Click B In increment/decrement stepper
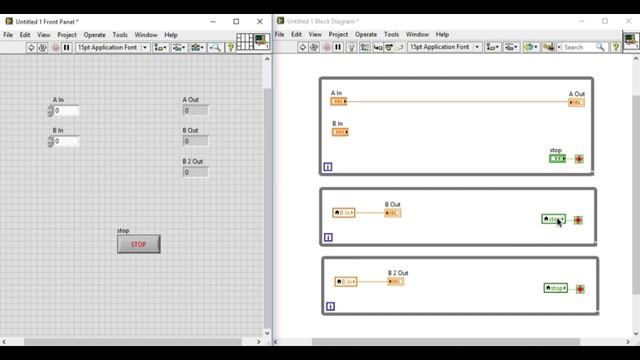This screenshot has width=640, height=360. coord(50,141)
